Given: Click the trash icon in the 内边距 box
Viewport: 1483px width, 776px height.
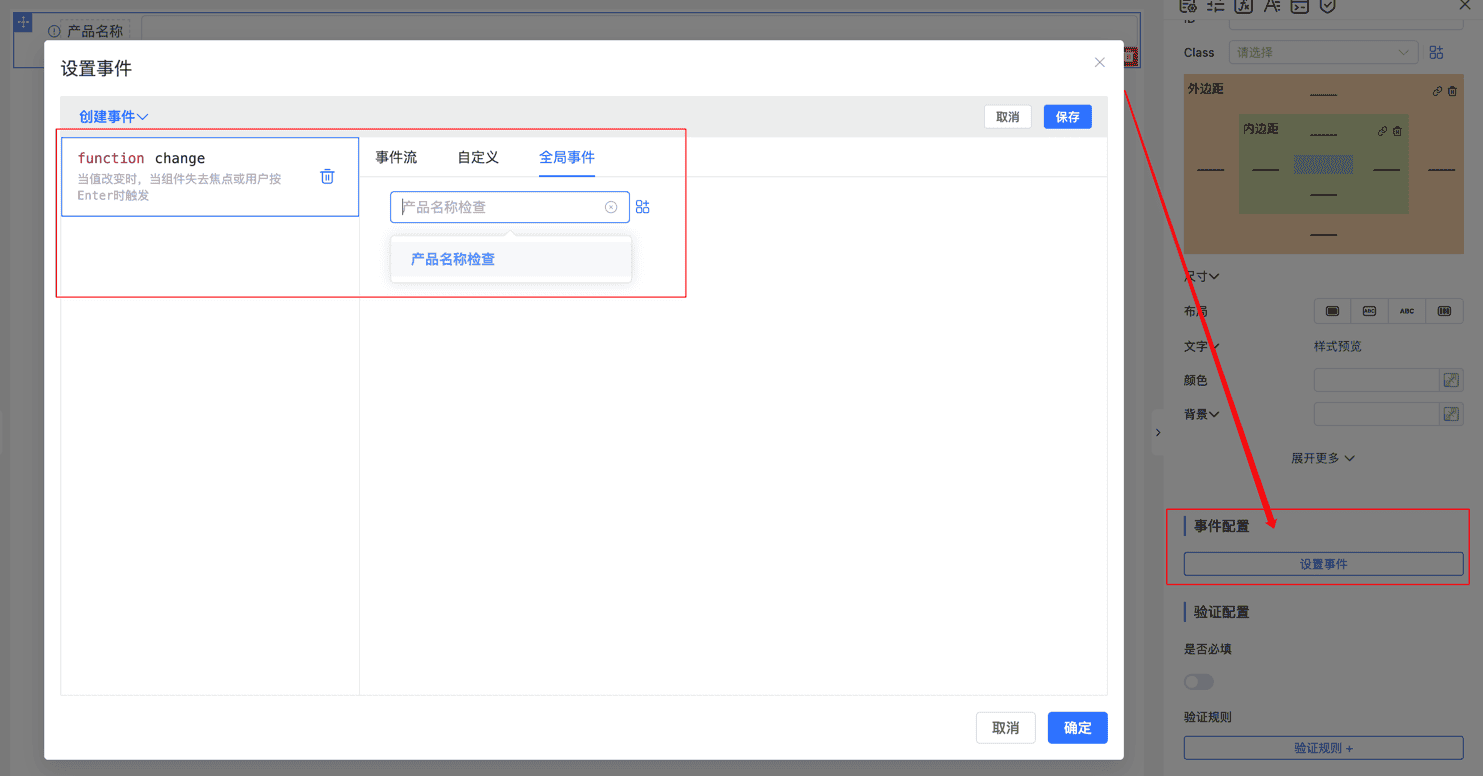Looking at the screenshot, I should click(x=1397, y=131).
